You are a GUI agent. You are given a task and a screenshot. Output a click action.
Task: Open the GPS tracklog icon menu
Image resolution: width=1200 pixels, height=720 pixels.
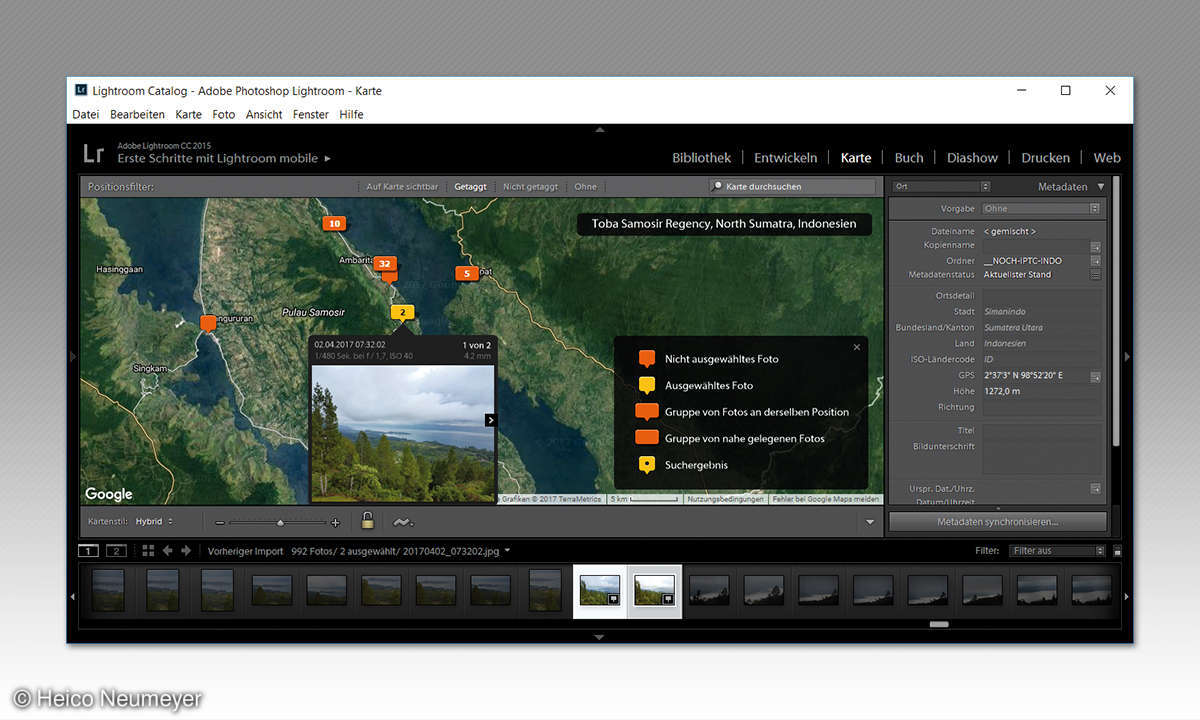click(402, 522)
